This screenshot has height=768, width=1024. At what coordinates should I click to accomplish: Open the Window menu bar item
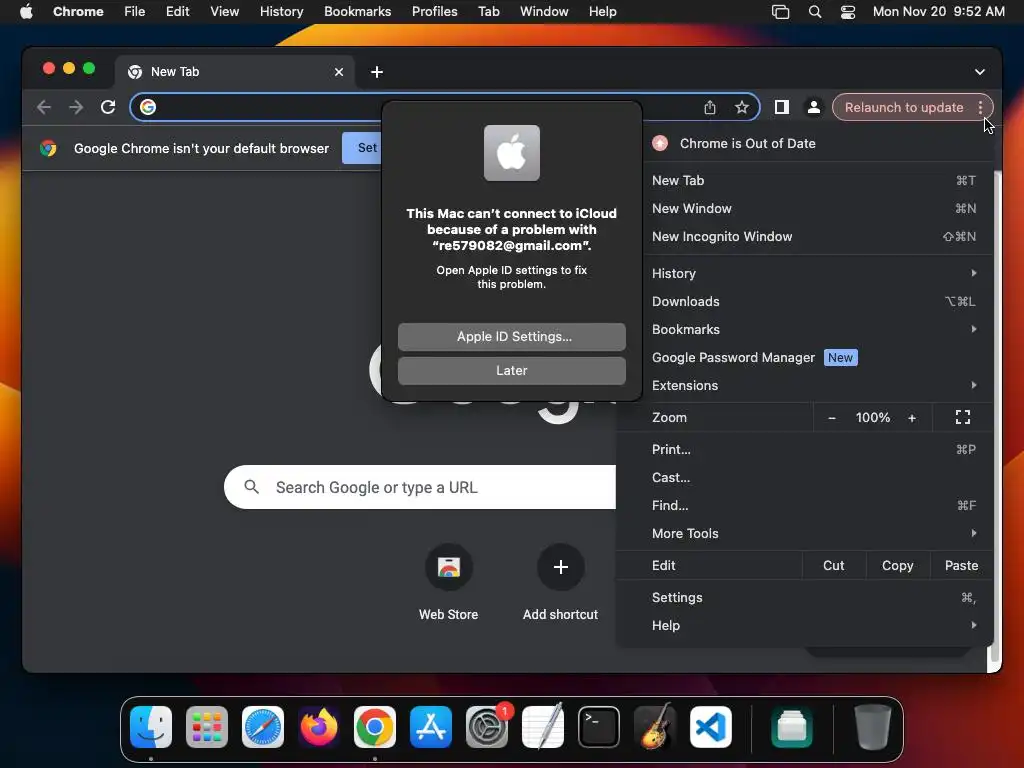pyautogui.click(x=544, y=12)
